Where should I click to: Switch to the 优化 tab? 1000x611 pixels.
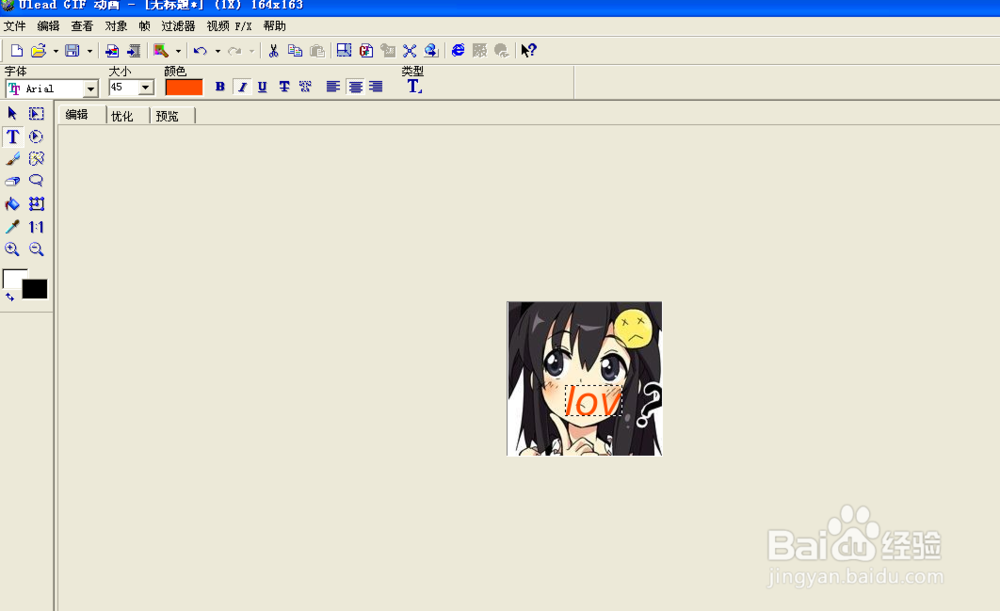(x=122, y=116)
